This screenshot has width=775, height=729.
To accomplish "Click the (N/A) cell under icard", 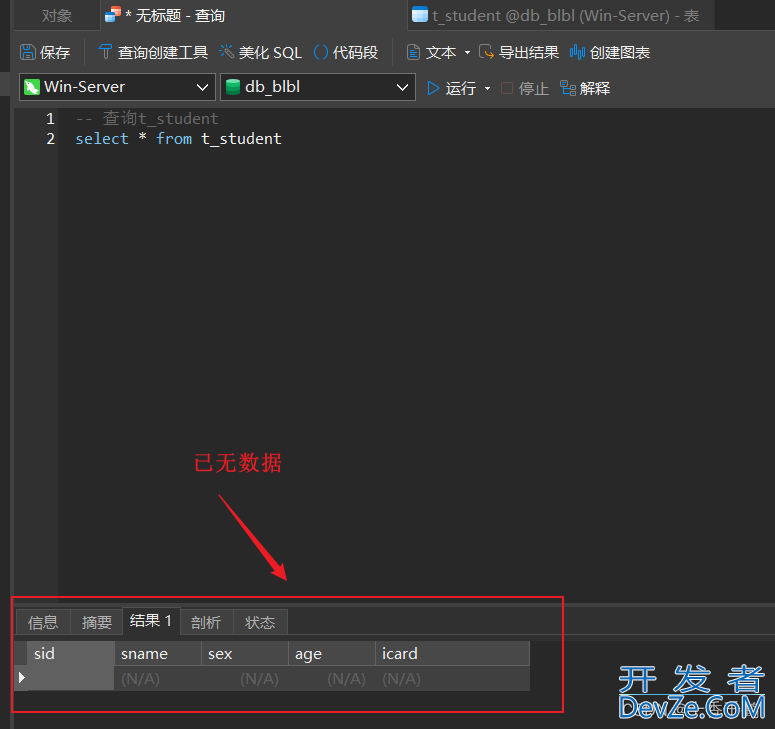I will click(453, 679).
